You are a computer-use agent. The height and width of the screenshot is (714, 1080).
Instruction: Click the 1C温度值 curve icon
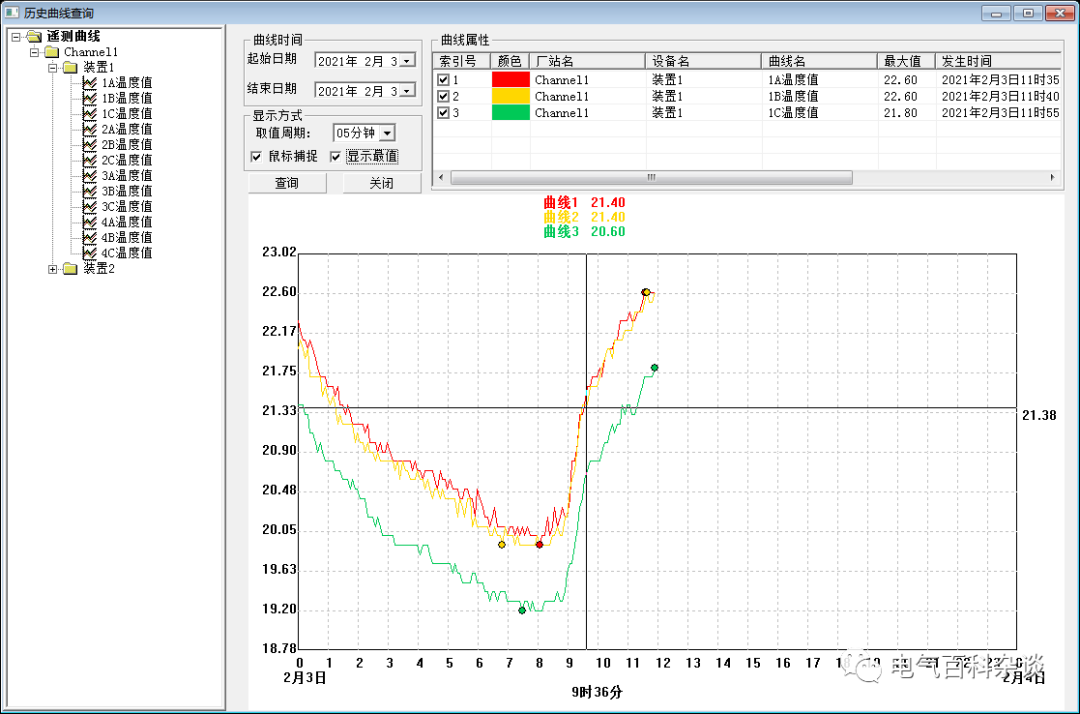(90, 114)
